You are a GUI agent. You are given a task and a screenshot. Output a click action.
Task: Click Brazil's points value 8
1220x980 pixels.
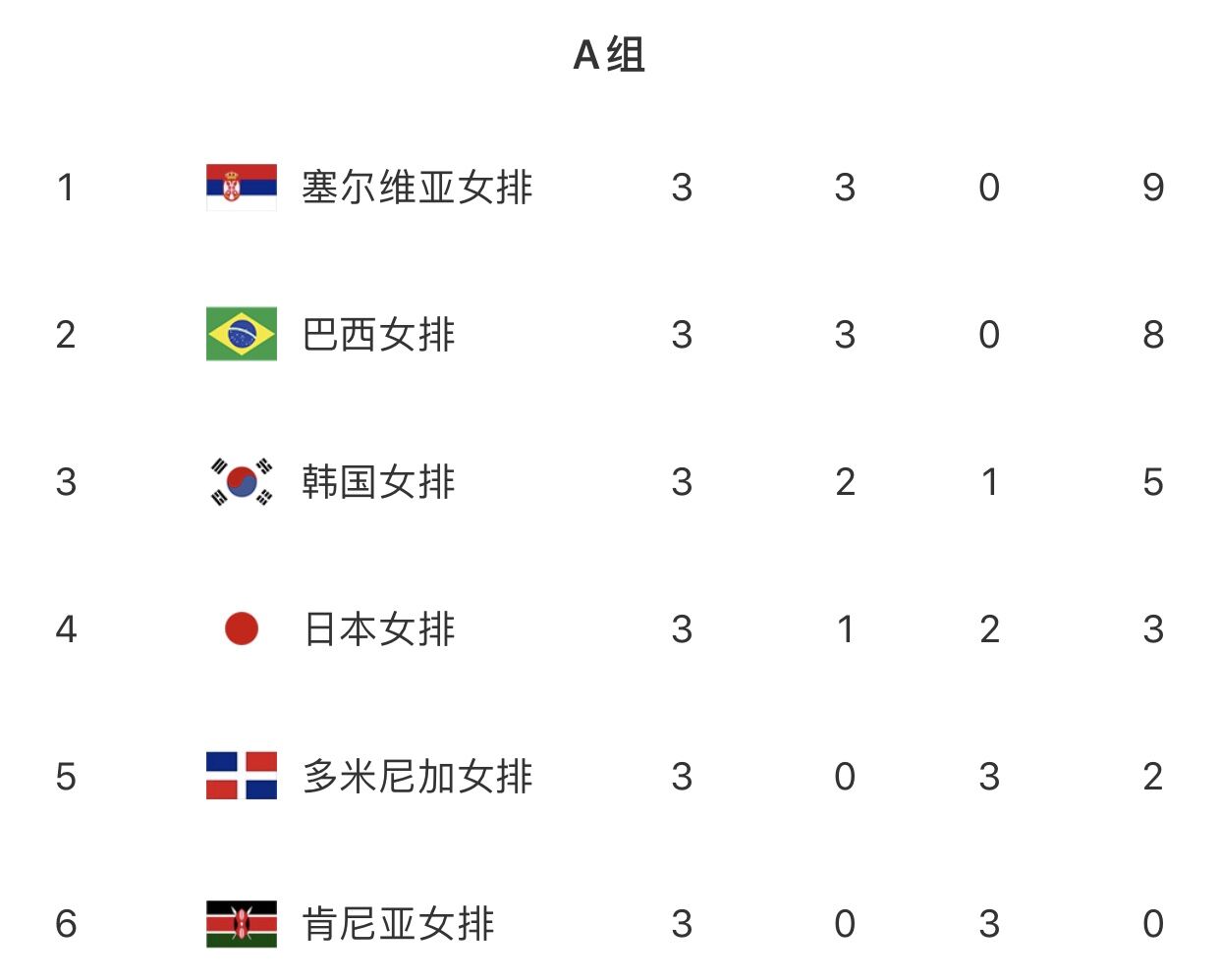pos(1153,334)
